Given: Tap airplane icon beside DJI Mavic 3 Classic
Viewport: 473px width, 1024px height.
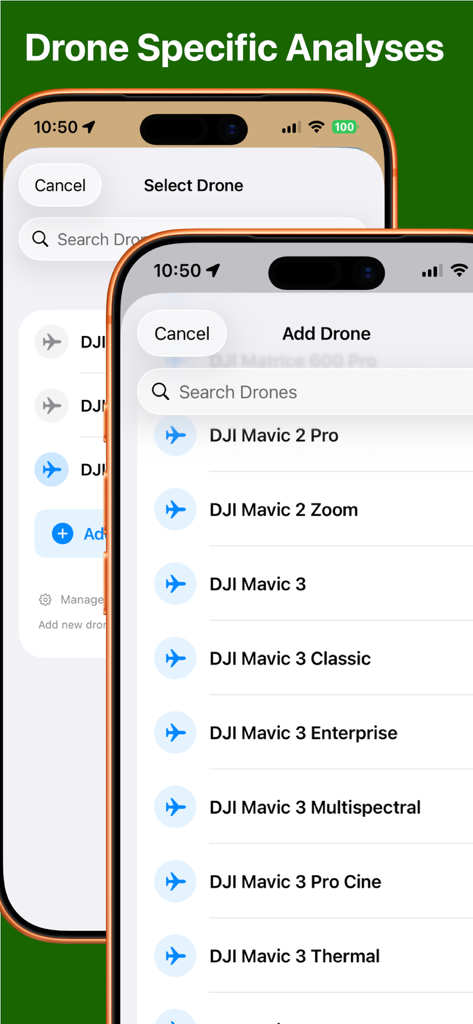Looking at the screenshot, I should pos(175,658).
